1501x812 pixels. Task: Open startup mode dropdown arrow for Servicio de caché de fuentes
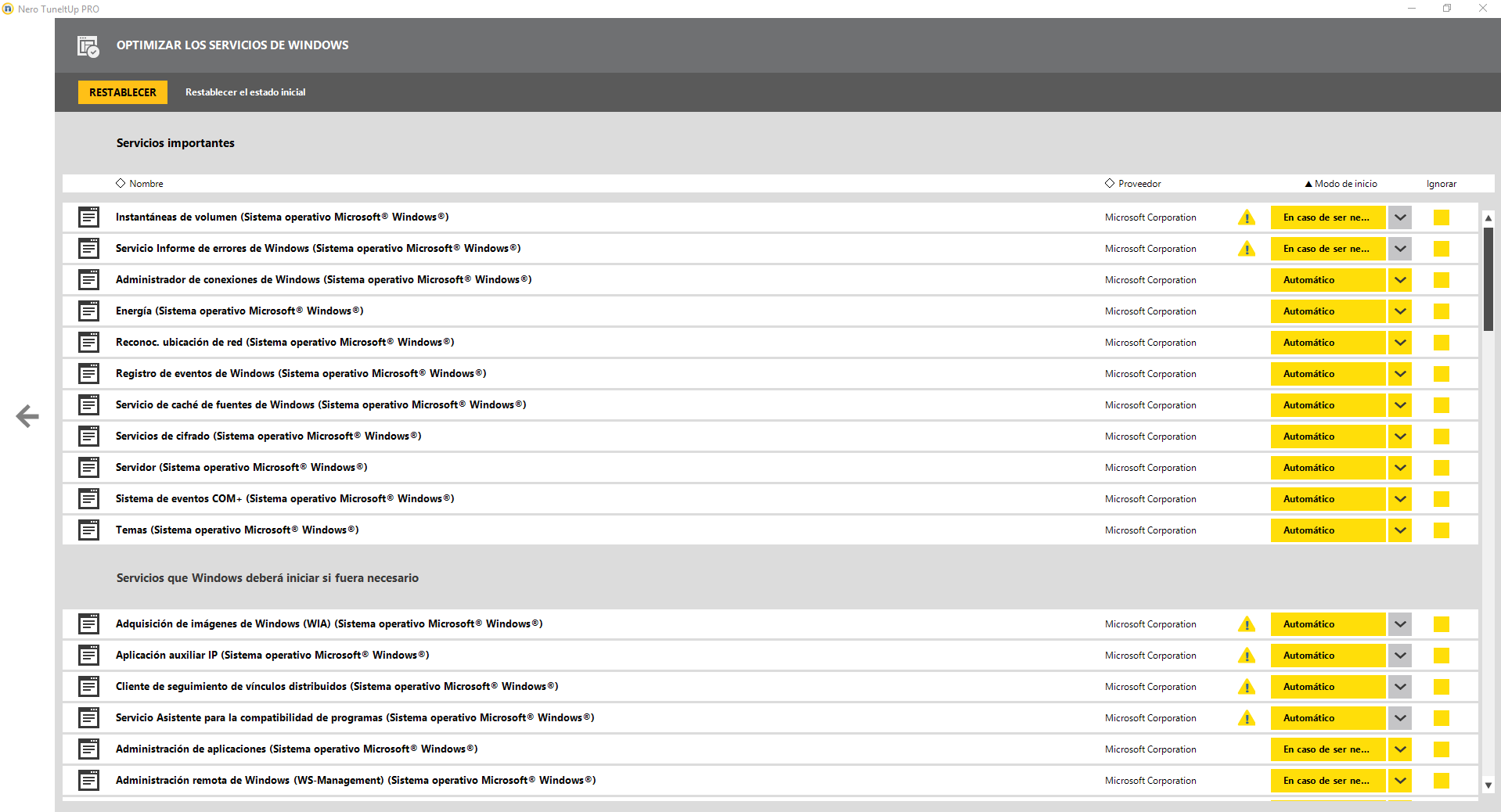[1400, 405]
